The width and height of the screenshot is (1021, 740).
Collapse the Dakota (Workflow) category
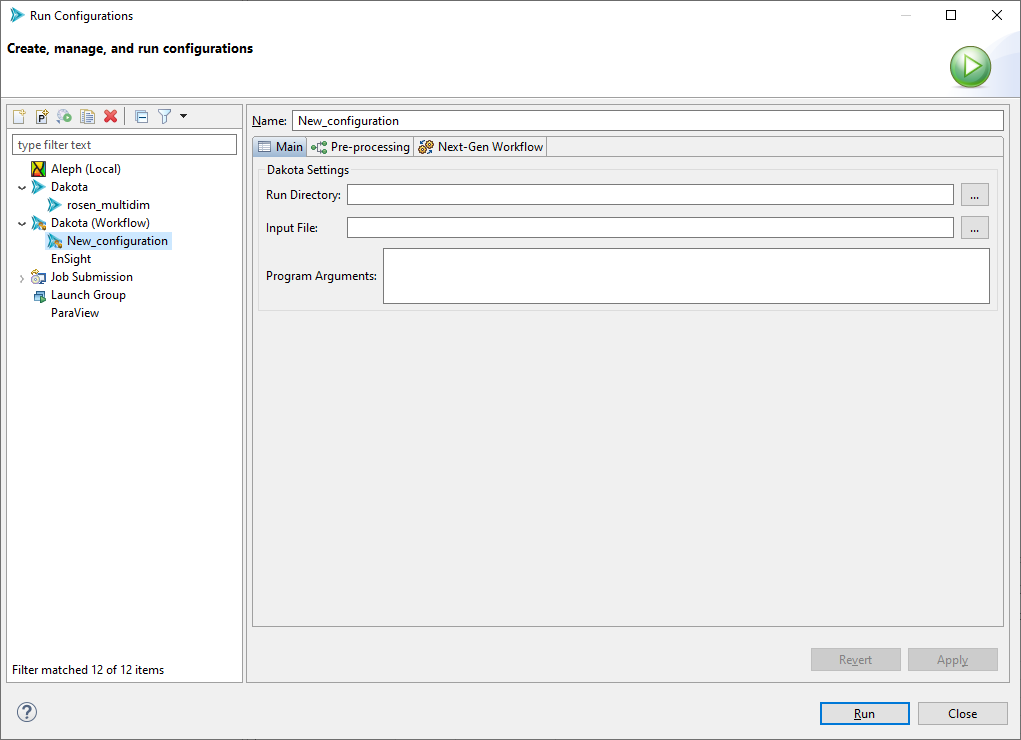pos(21,222)
